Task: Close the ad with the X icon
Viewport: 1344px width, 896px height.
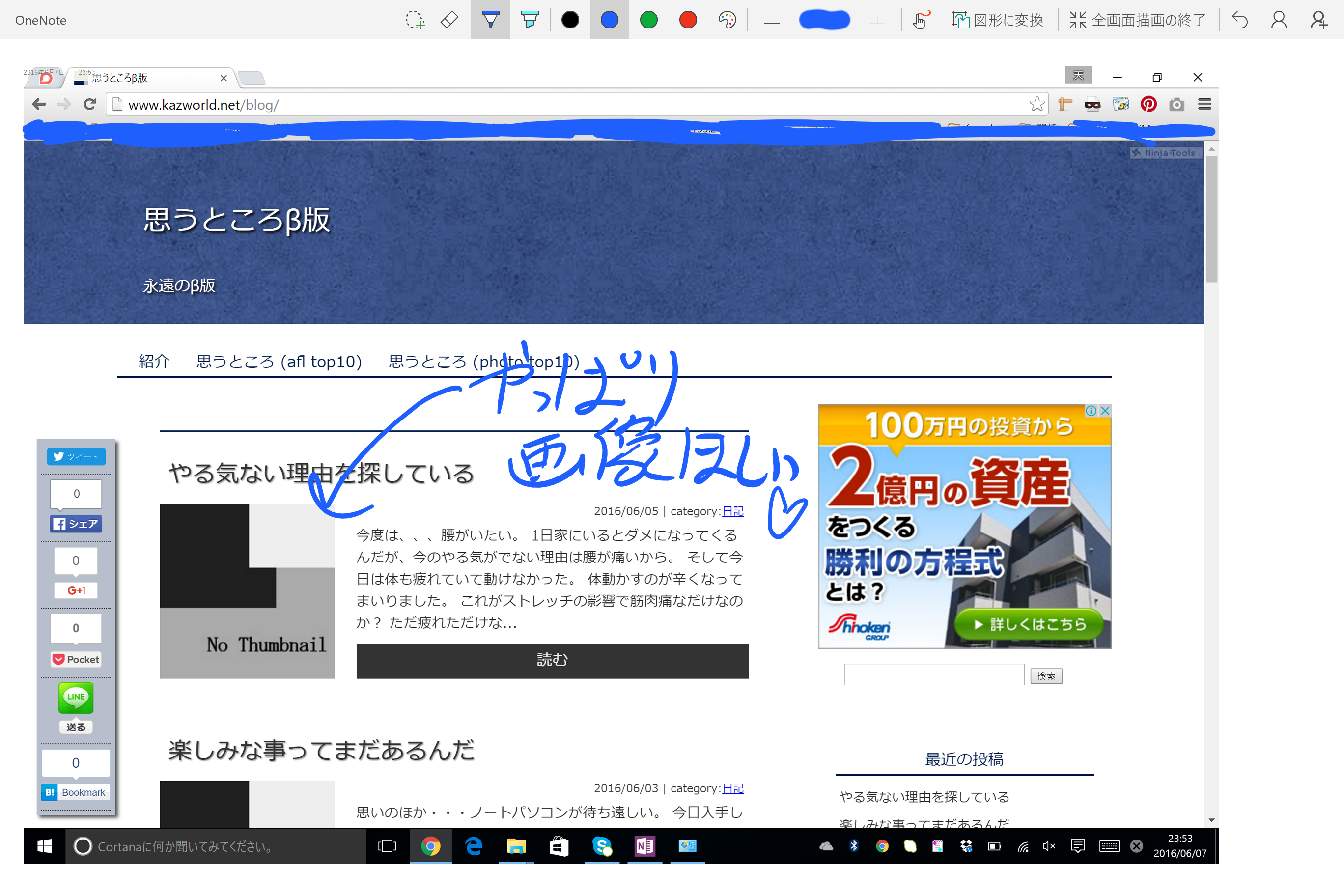Action: (x=1105, y=410)
